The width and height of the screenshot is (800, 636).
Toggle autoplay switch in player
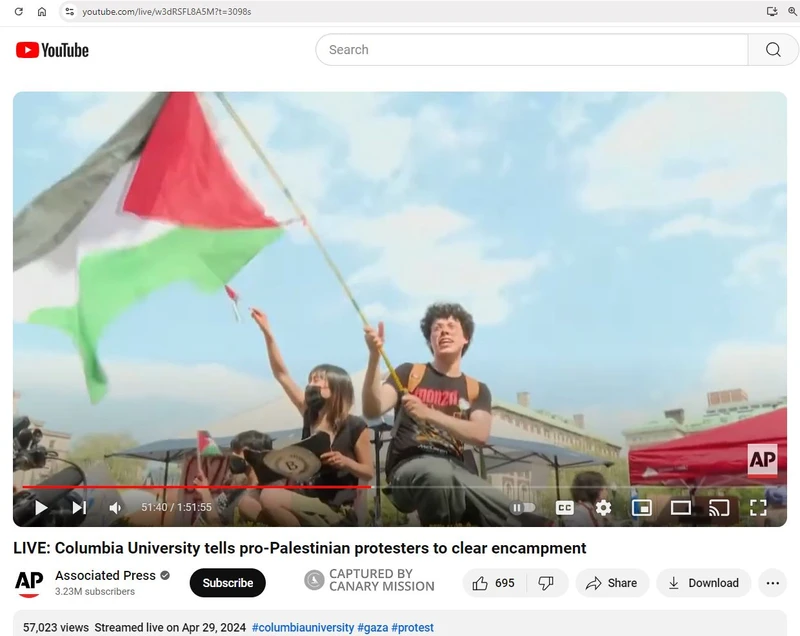(524, 508)
